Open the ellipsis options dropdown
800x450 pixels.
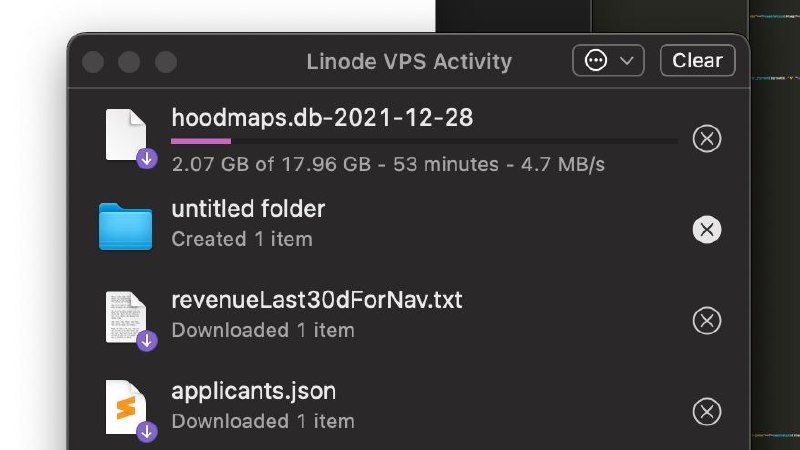pyautogui.click(x=608, y=61)
